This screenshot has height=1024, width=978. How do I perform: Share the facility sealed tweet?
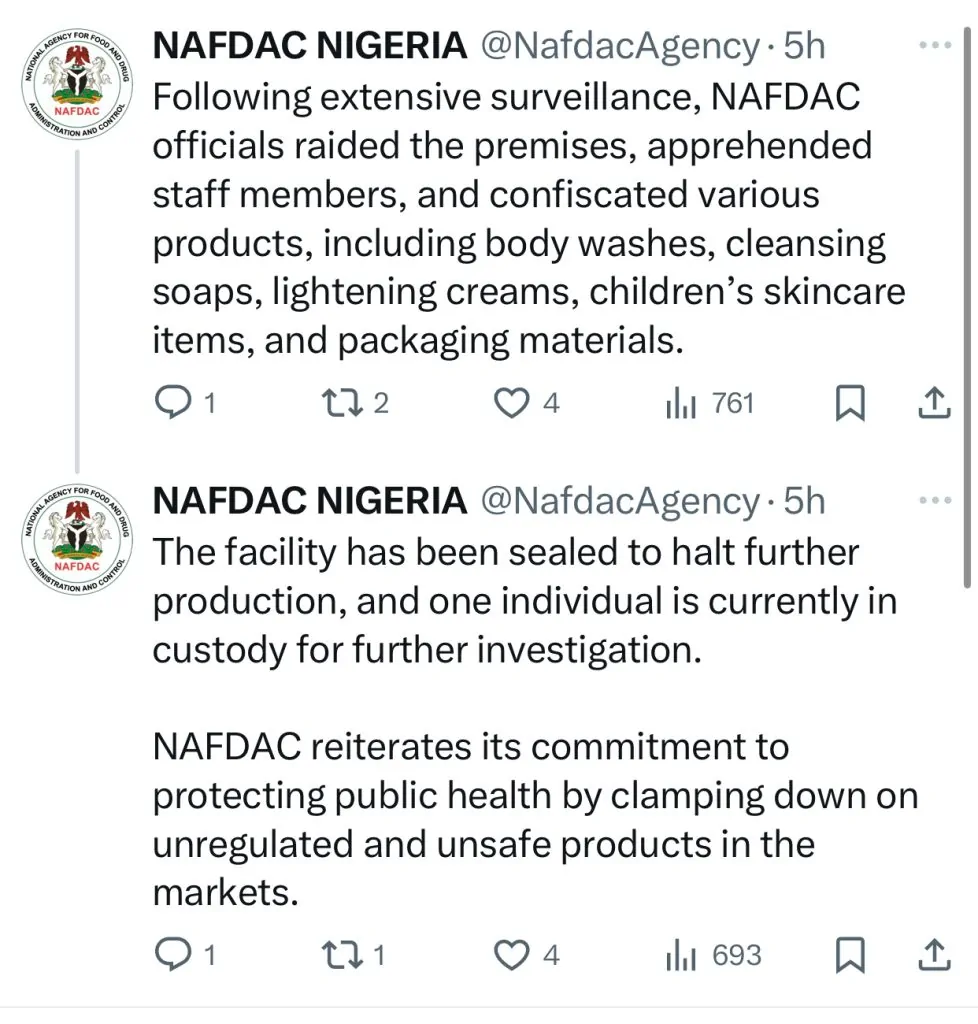[x=932, y=955]
